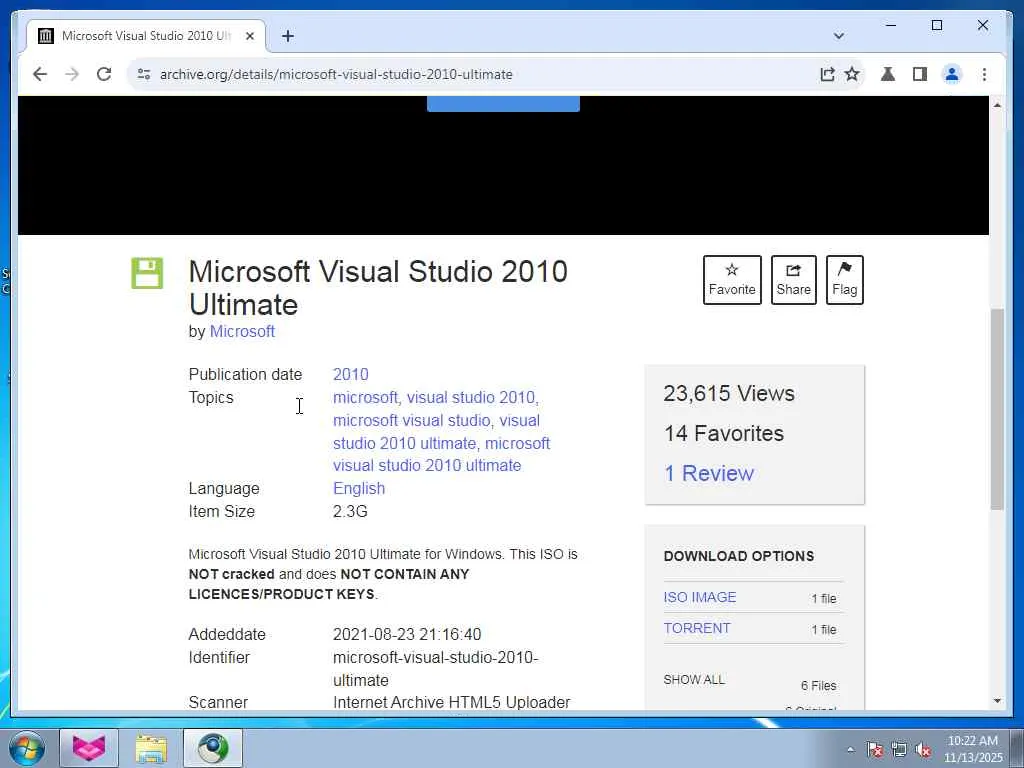
Task: Open the Chrome three-dot menu
Action: click(984, 74)
